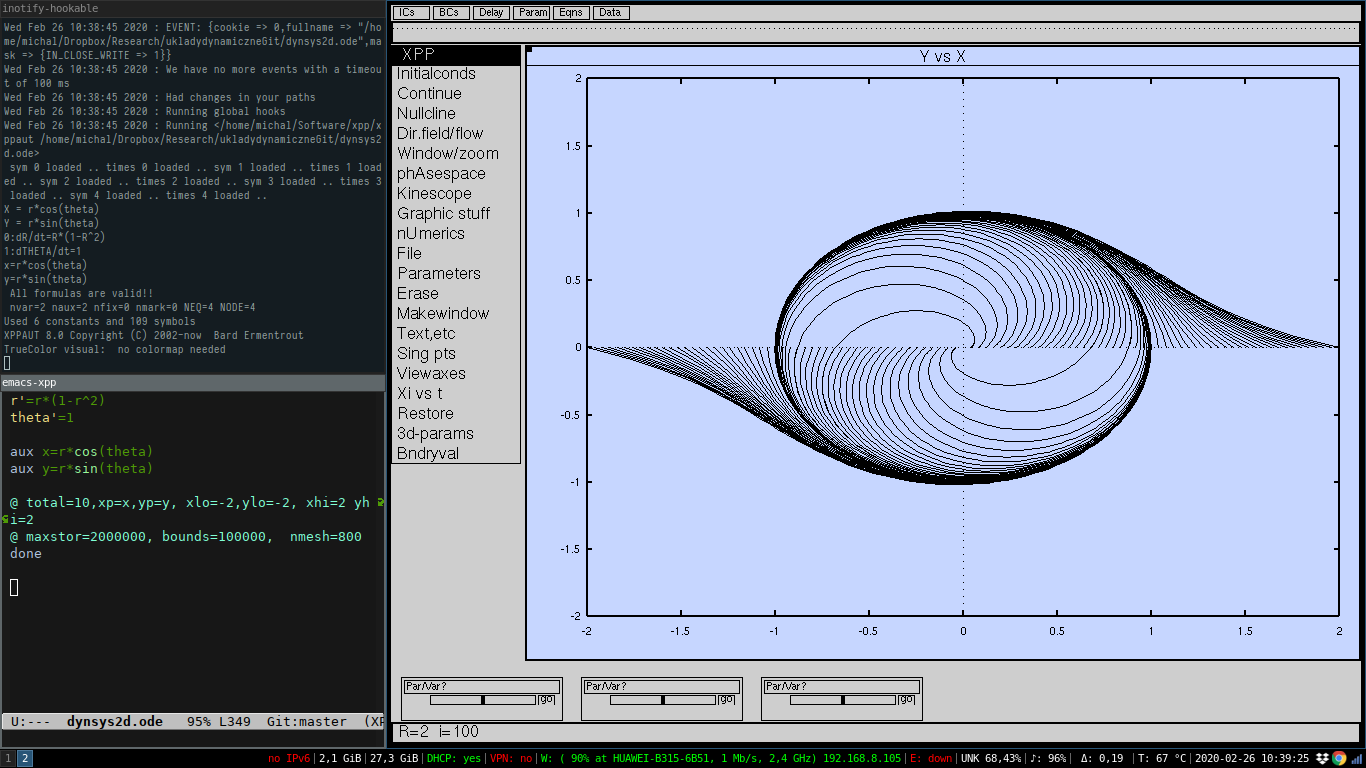Screen dimensions: 1366x768
Task: Switch to workspace 2
Action: coord(25,759)
